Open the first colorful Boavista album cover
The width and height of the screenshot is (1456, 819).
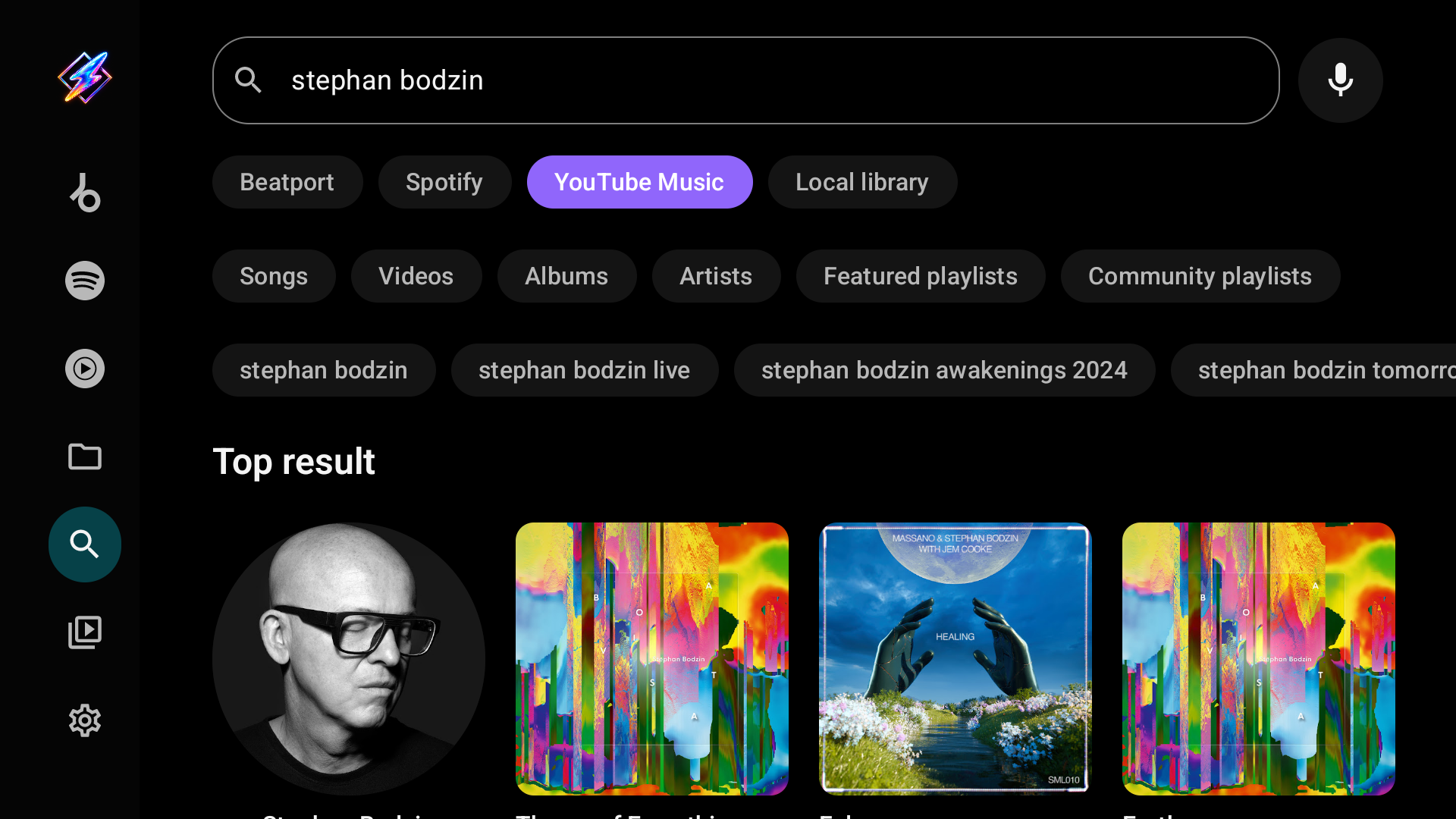(x=652, y=658)
